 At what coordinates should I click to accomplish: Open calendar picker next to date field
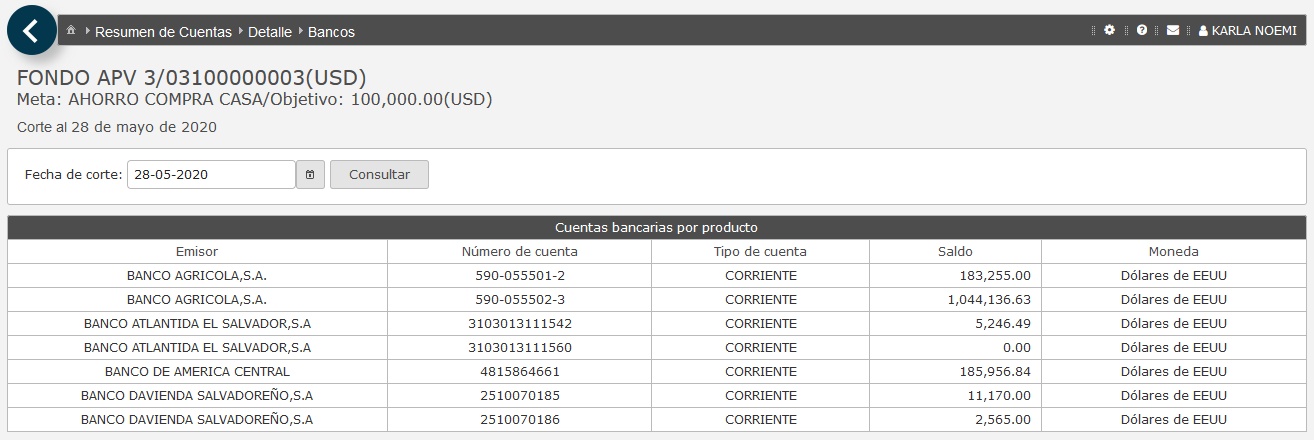(310, 174)
